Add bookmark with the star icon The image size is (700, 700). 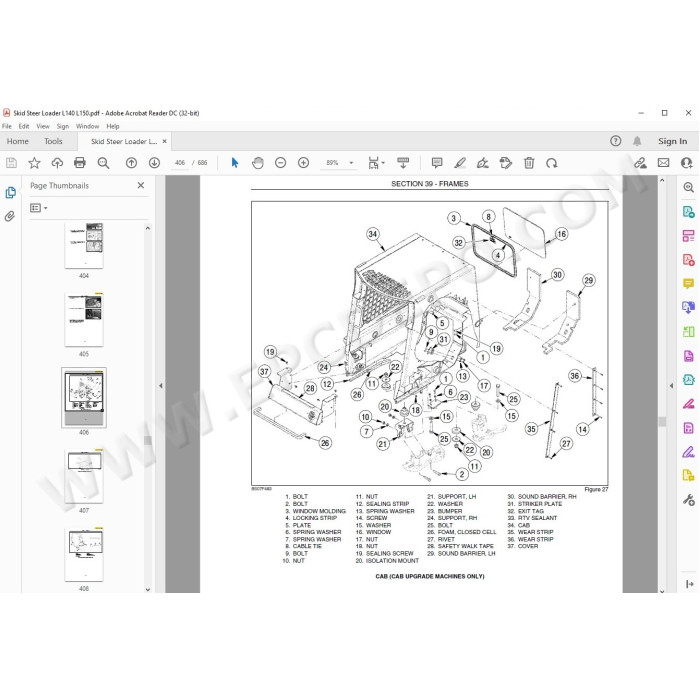(x=34, y=163)
